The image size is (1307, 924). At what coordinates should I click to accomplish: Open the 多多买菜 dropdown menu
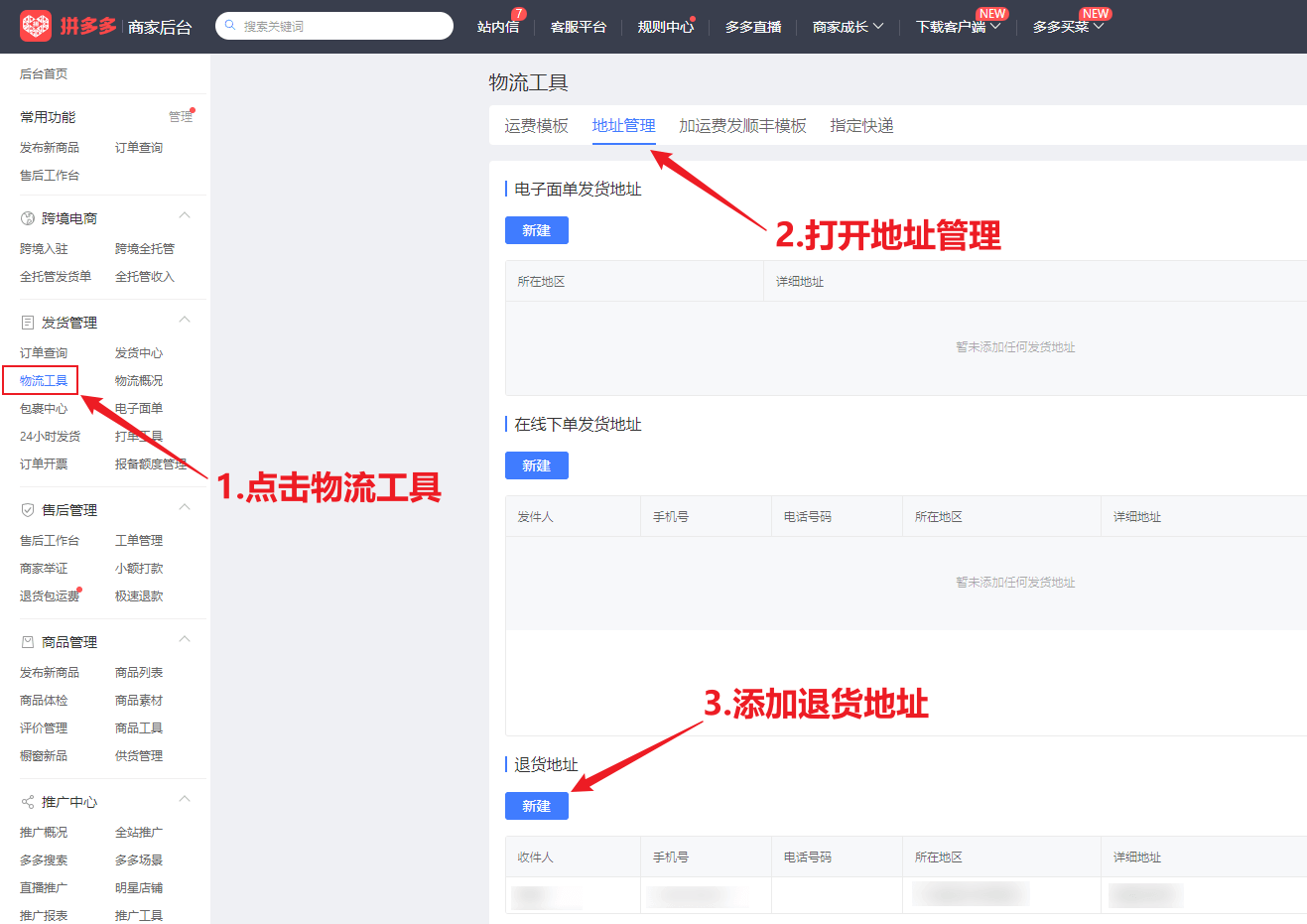coord(1068,27)
